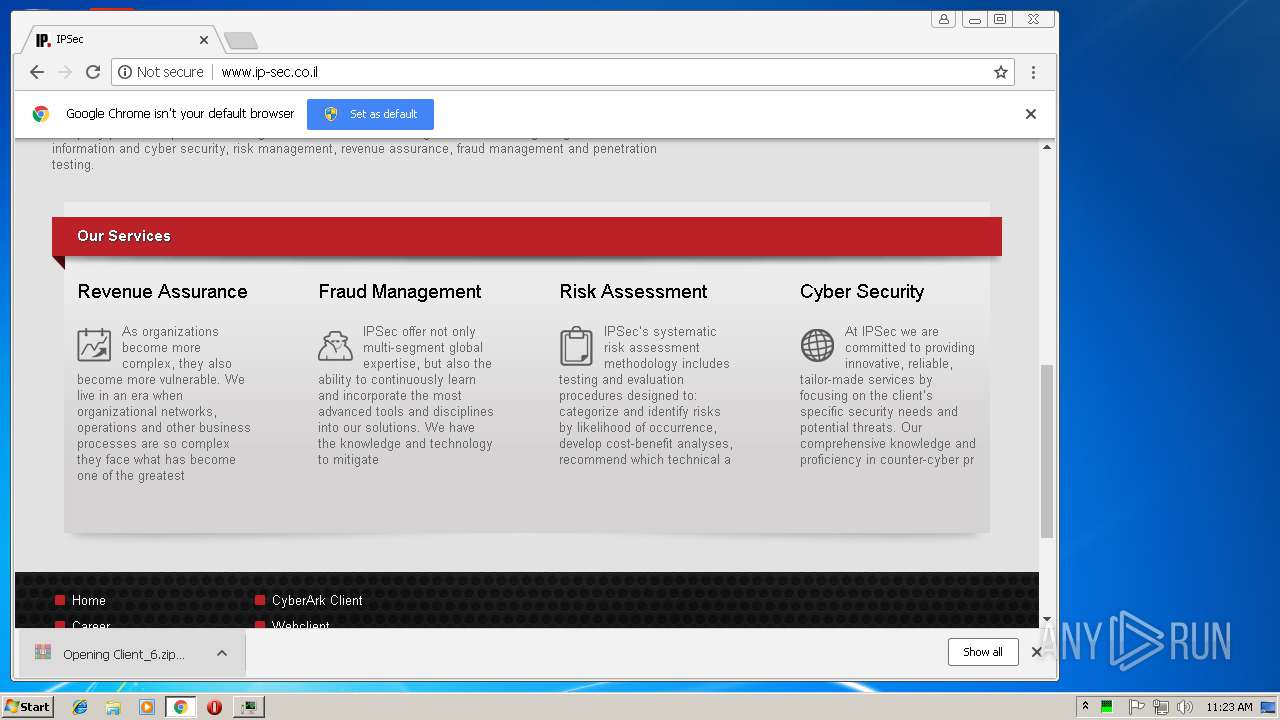This screenshot has height=720, width=1280.
Task: Open the volume speaker icon
Action: pos(1184,706)
